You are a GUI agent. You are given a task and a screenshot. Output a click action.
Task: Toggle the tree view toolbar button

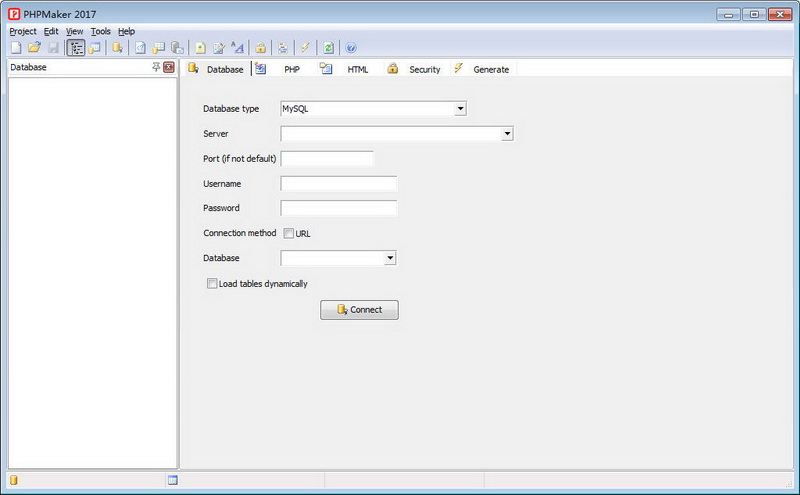pos(76,47)
